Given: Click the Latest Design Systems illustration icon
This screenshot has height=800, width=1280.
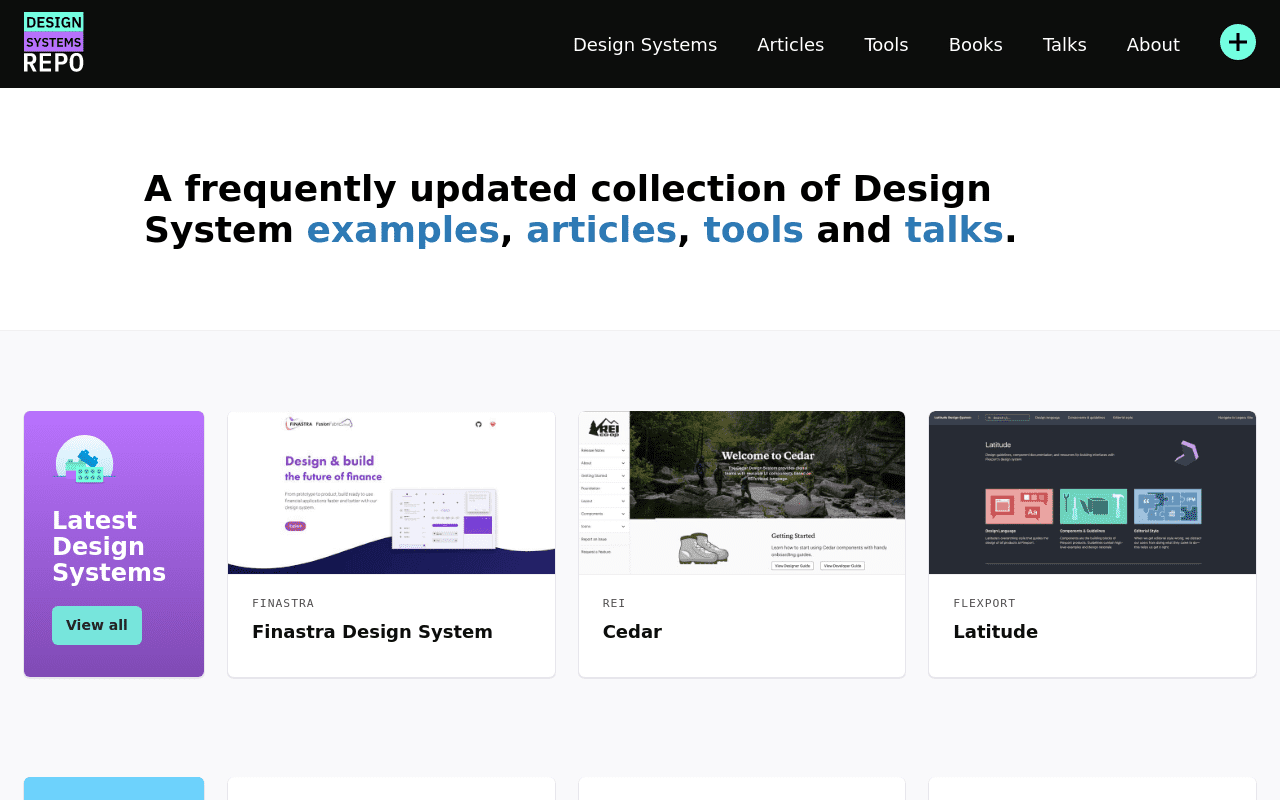Looking at the screenshot, I should click(84, 461).
